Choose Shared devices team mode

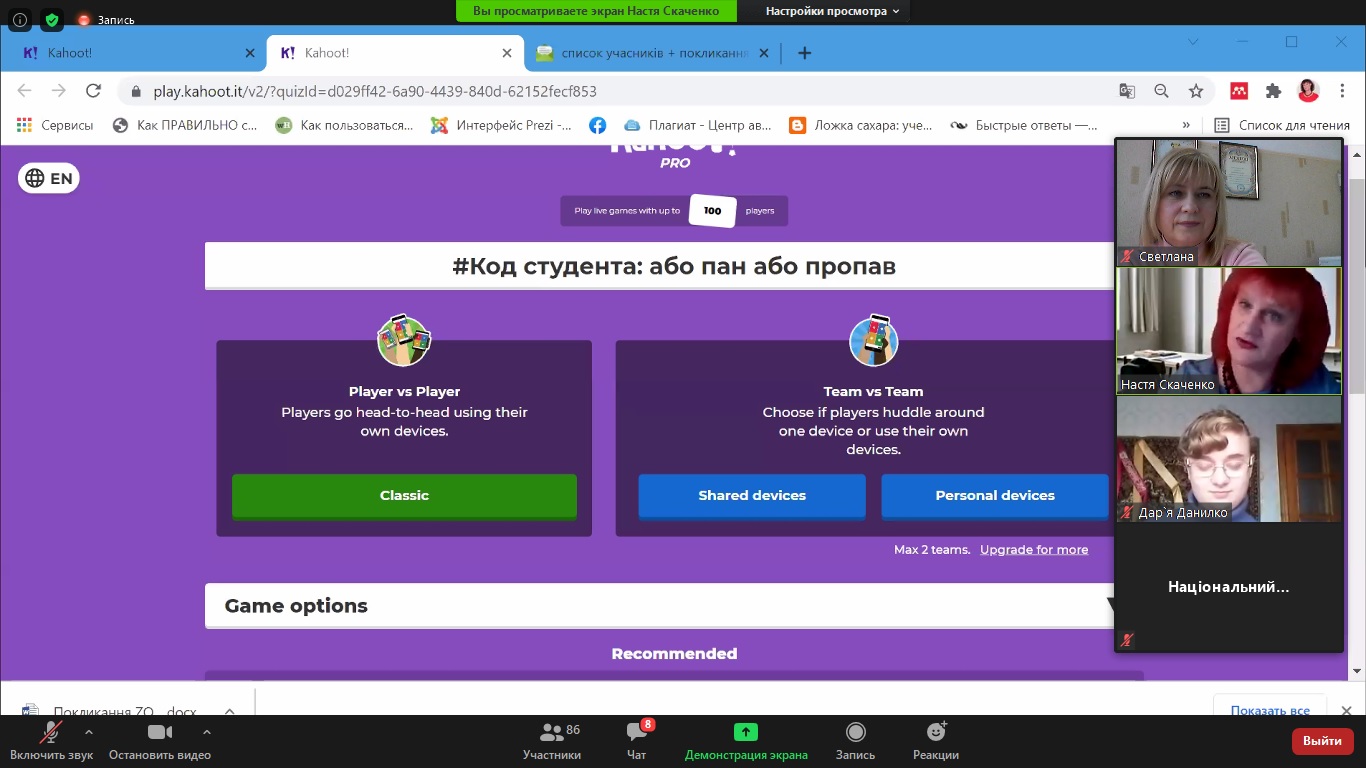[752, 496]
